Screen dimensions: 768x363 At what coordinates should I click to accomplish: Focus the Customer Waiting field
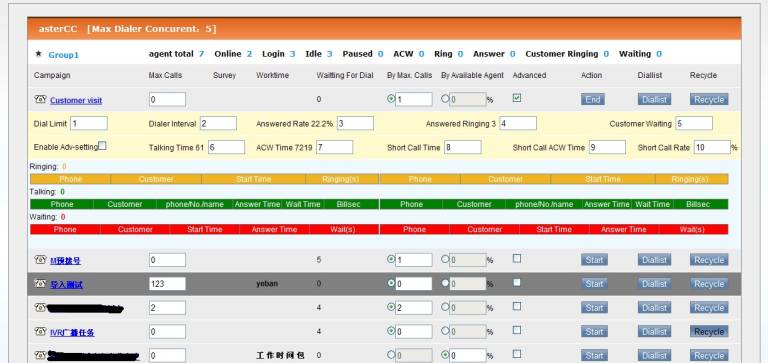(x=694, y=123)
